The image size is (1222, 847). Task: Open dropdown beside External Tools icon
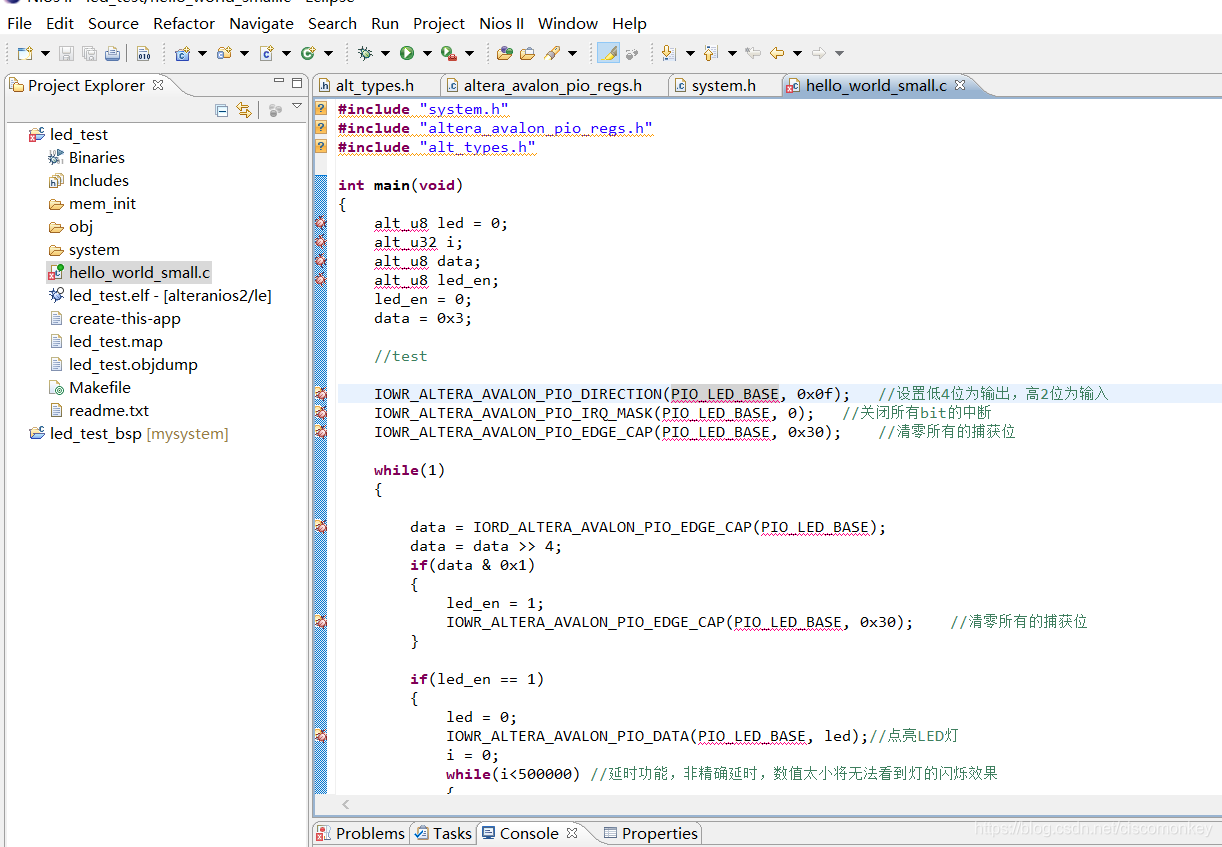(469, 54)
